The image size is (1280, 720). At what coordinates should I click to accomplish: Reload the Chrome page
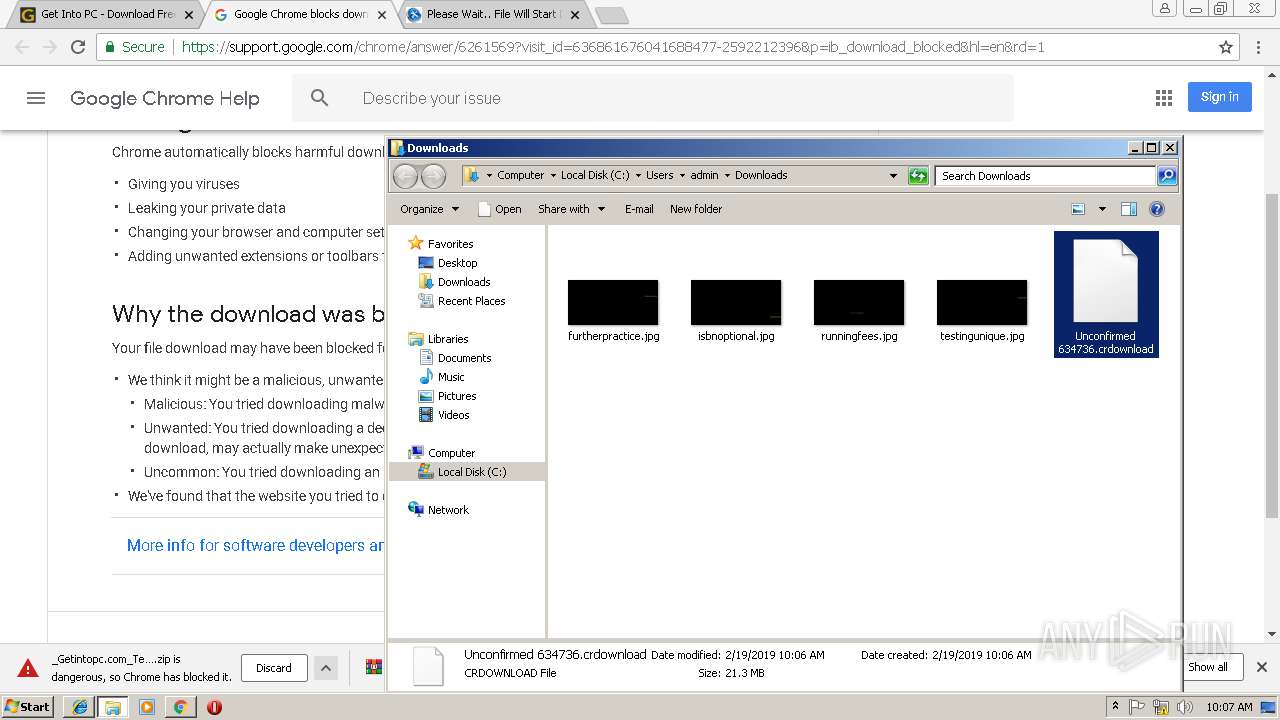(x=78, y=47)
